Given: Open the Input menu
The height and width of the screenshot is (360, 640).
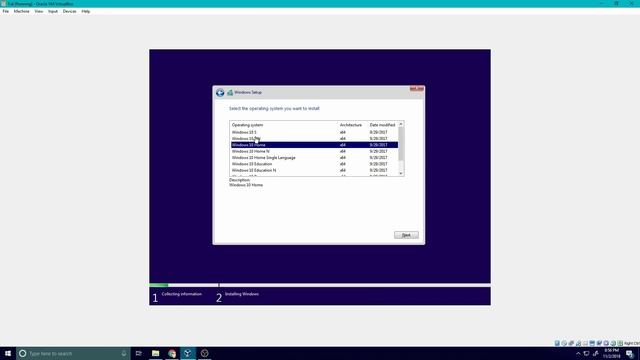Looking at the screenshot, I should click(53, 11).
